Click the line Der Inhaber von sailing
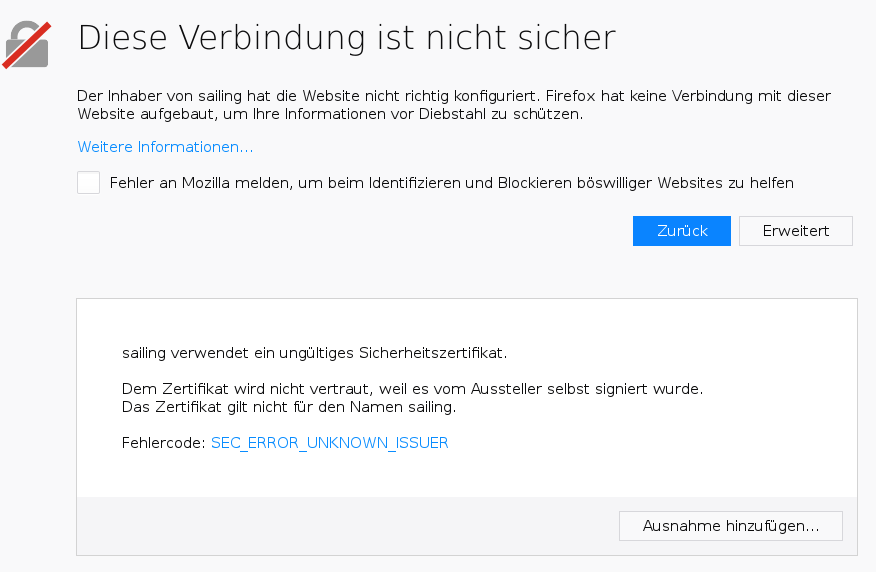 point(454,96)
